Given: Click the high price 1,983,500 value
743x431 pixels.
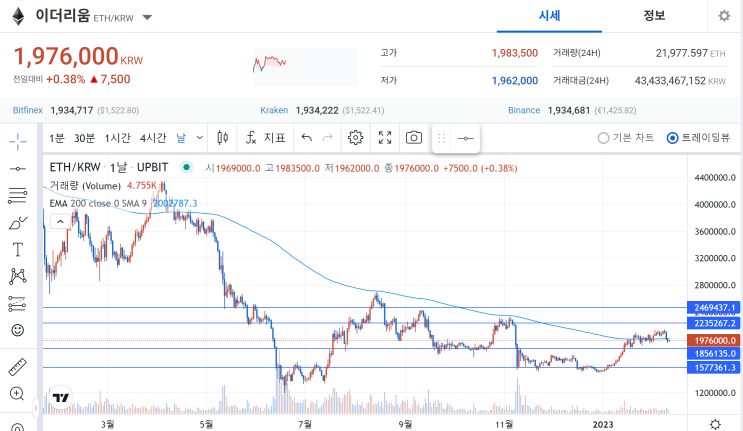Looking at the screenshot, I should pyautogui.click(x=515, y=53).
